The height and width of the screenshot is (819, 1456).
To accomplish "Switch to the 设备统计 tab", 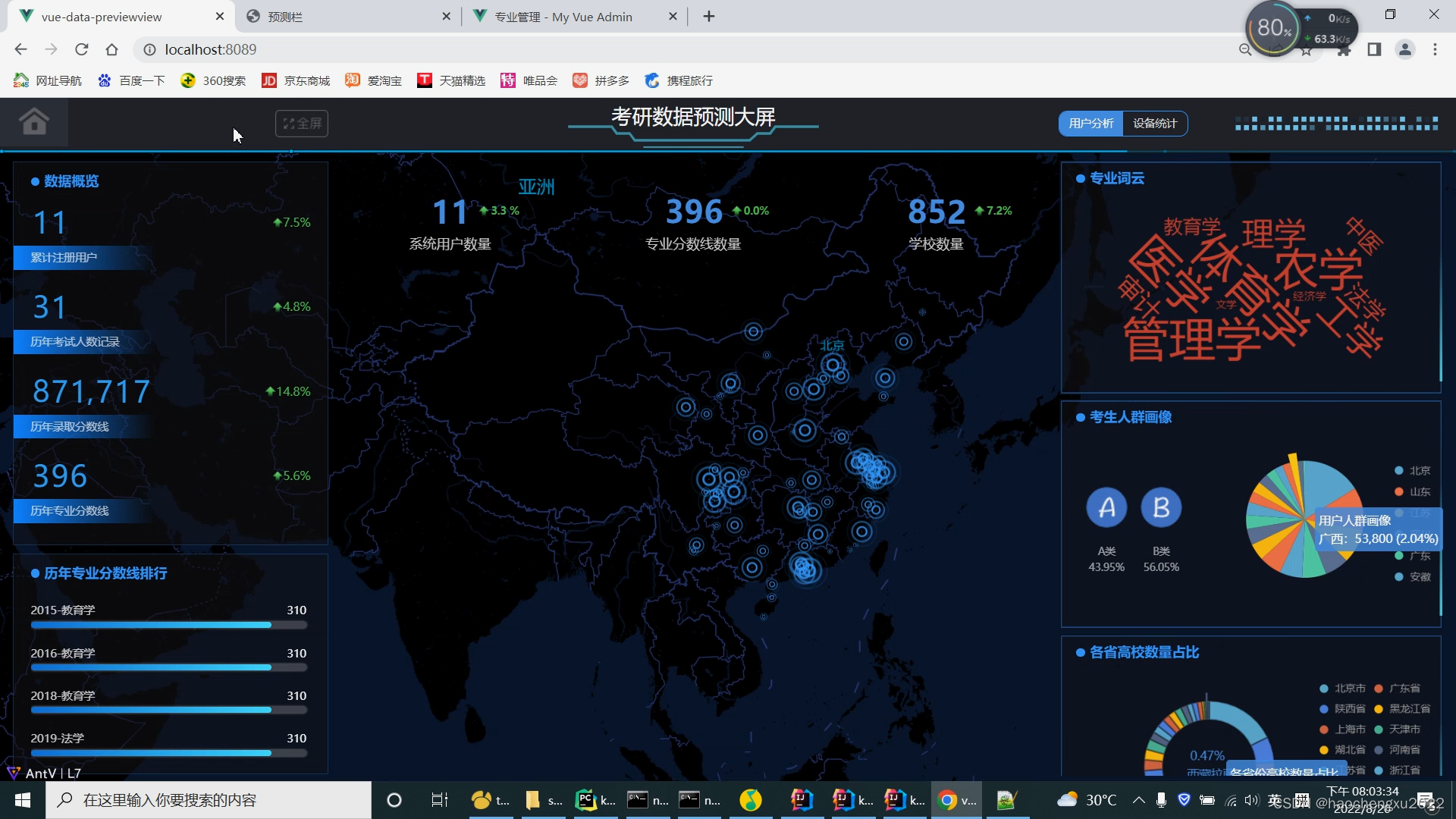I will [x=1154, y=124].
